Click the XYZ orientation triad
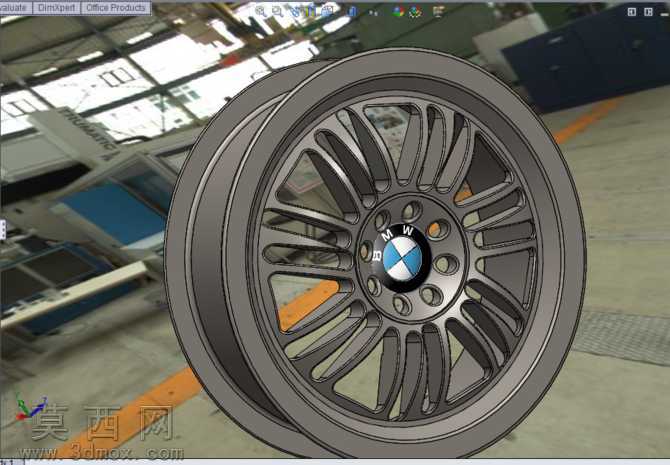Viewport: 670px width, 465px height. 30,407
